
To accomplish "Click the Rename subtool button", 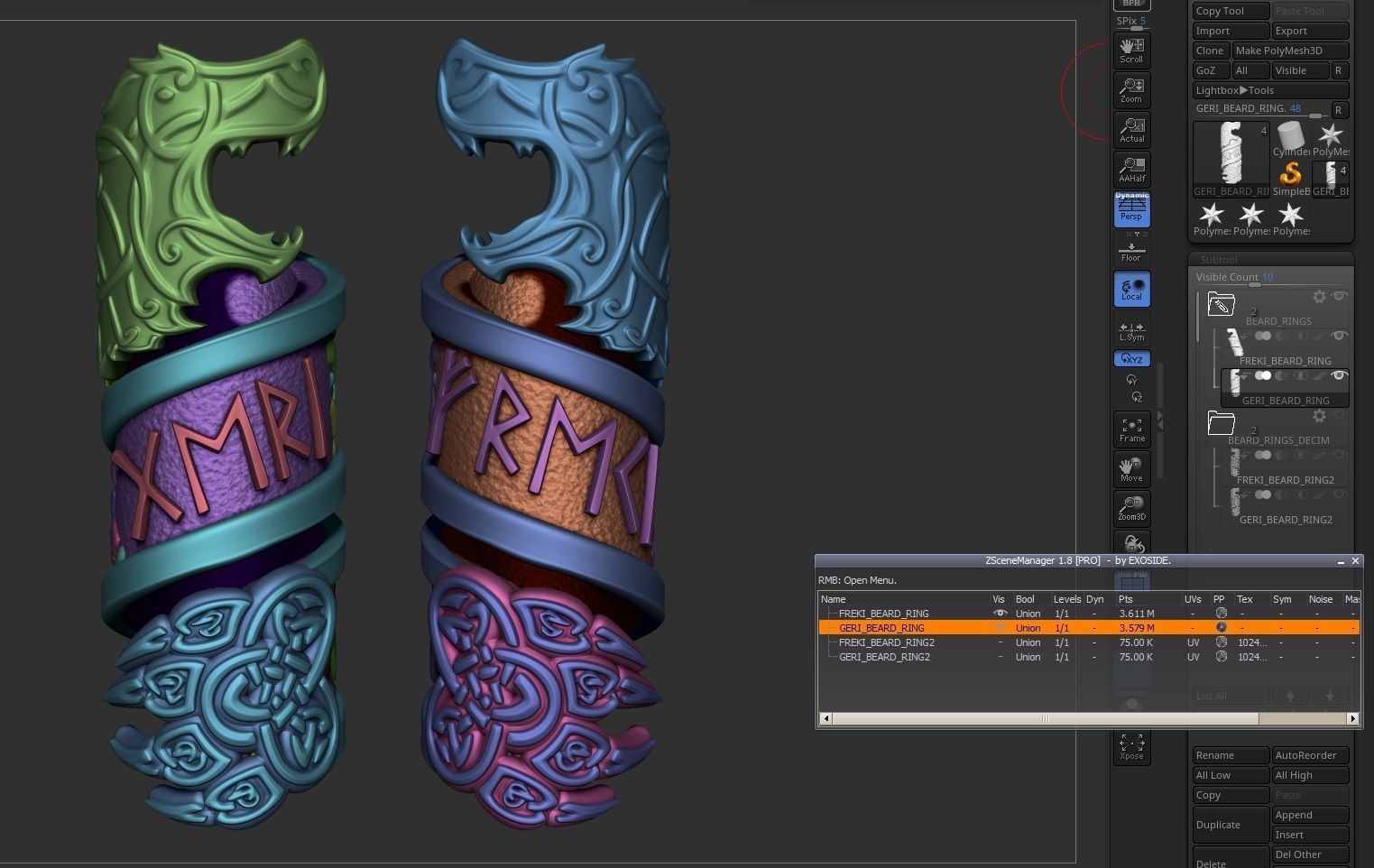I will [1231, 755].
